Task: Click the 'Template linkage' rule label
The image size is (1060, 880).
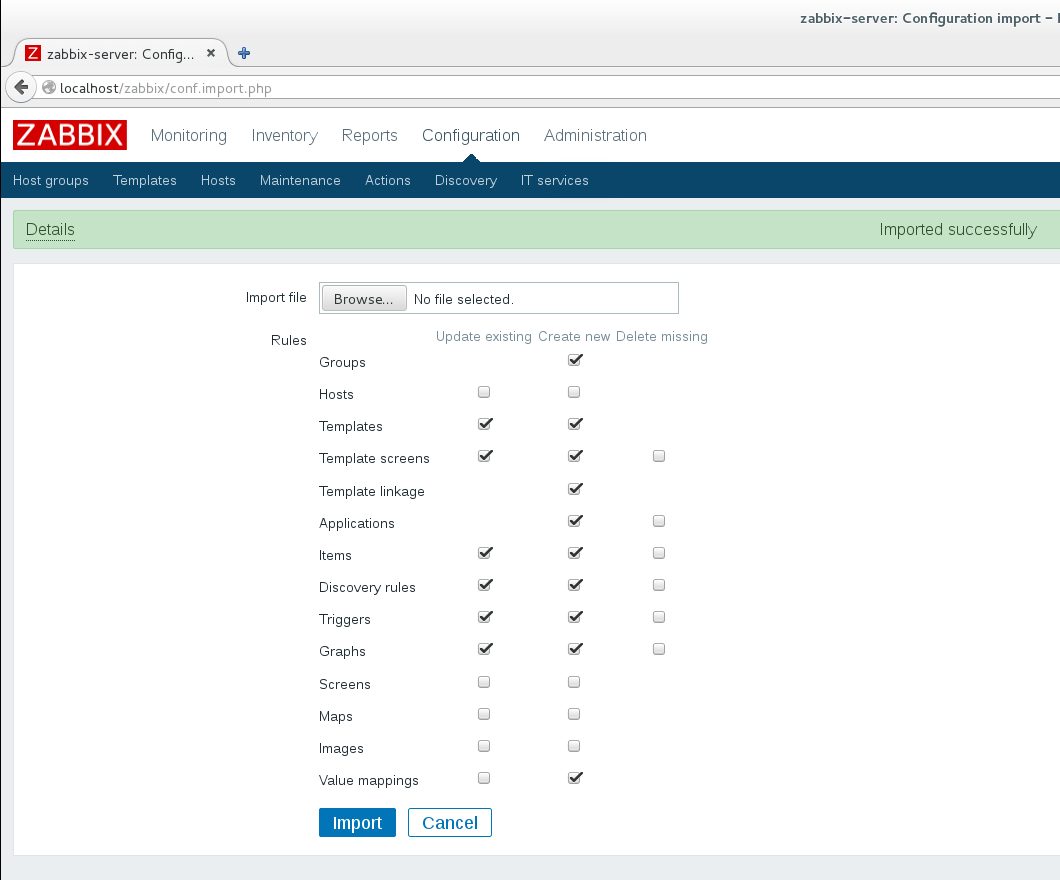Action: pos(372,491)
